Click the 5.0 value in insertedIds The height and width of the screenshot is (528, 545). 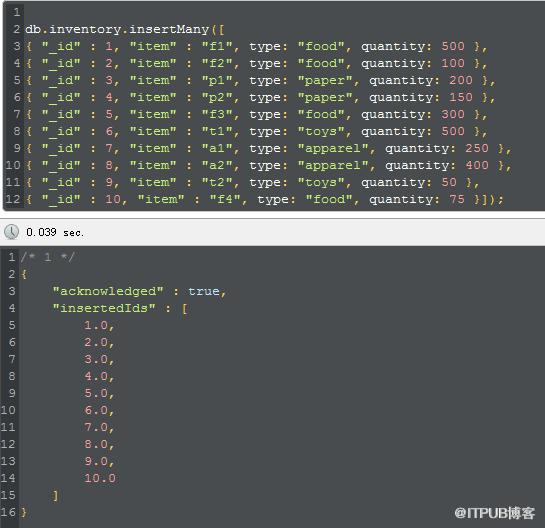pos(96,394)
